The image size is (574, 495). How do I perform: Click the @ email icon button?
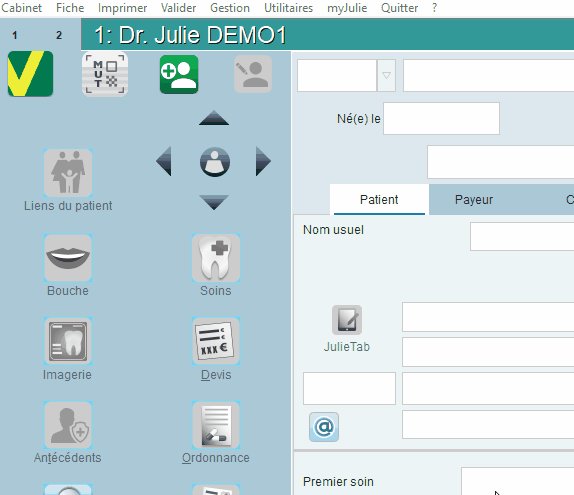coord(324,427)
